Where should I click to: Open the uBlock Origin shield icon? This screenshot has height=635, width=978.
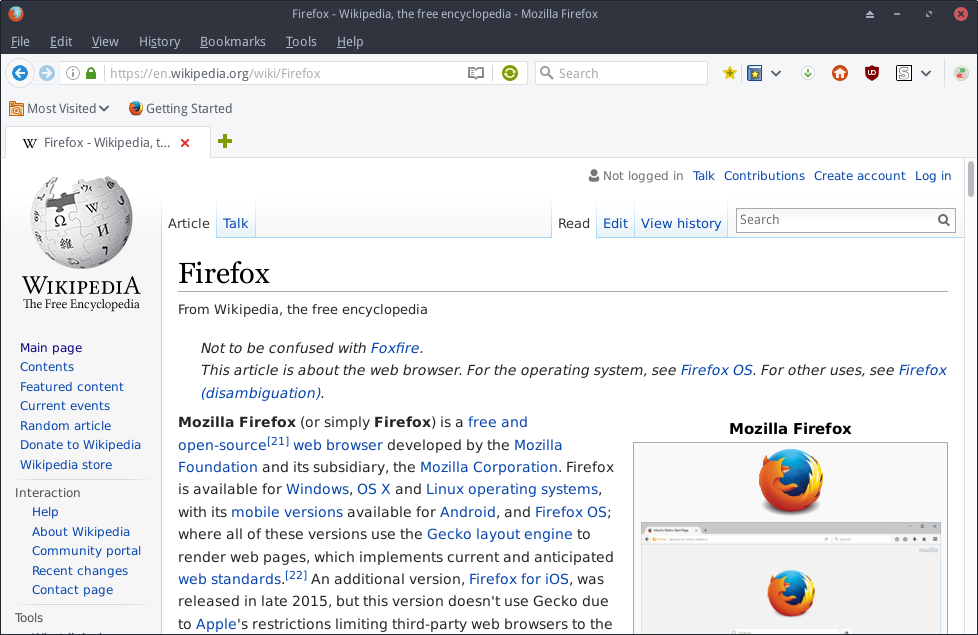871,73
